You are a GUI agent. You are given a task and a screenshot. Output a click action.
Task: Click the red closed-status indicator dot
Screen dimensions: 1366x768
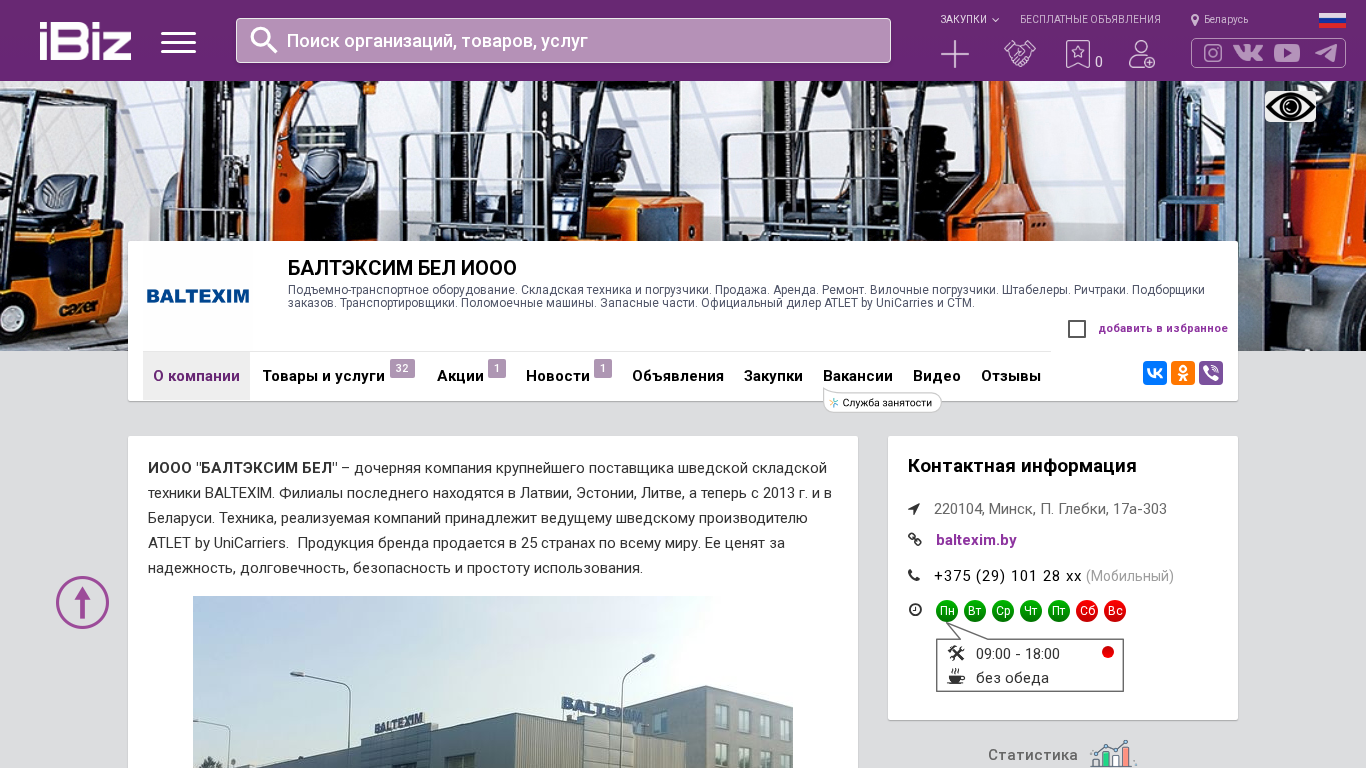tap(1108, 652)
